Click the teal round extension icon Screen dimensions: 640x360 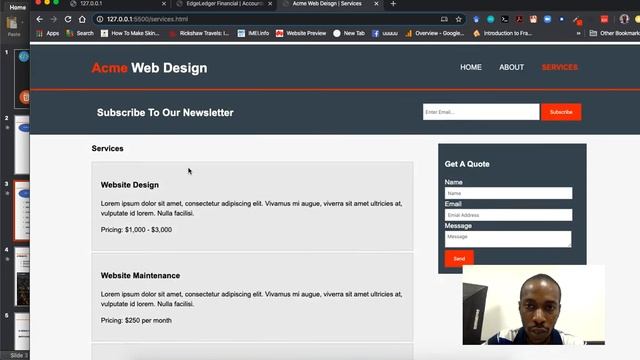pyautogui.click(x=491, y=19)
